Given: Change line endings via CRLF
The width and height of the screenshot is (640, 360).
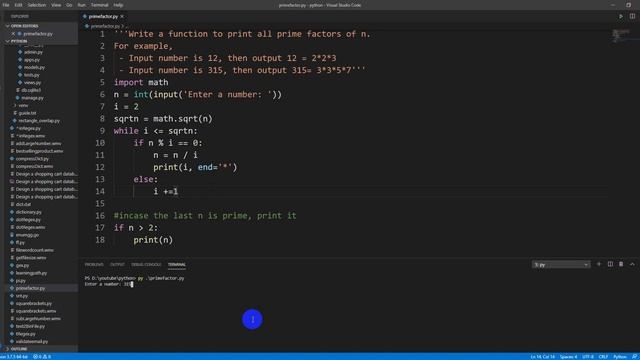Looking at the screenshot, I should [603, 357].
